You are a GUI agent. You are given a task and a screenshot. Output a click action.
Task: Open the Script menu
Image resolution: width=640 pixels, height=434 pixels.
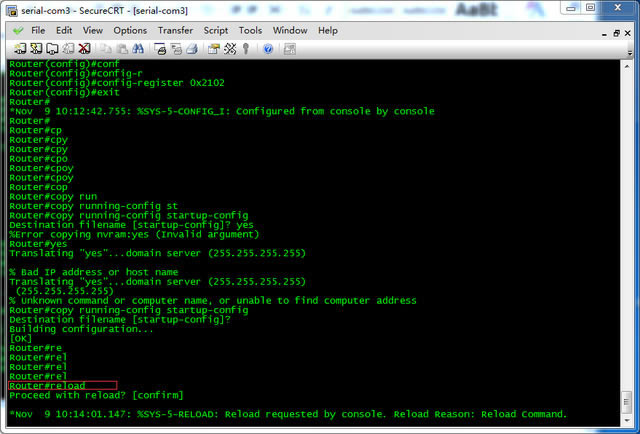click(216, 31)
